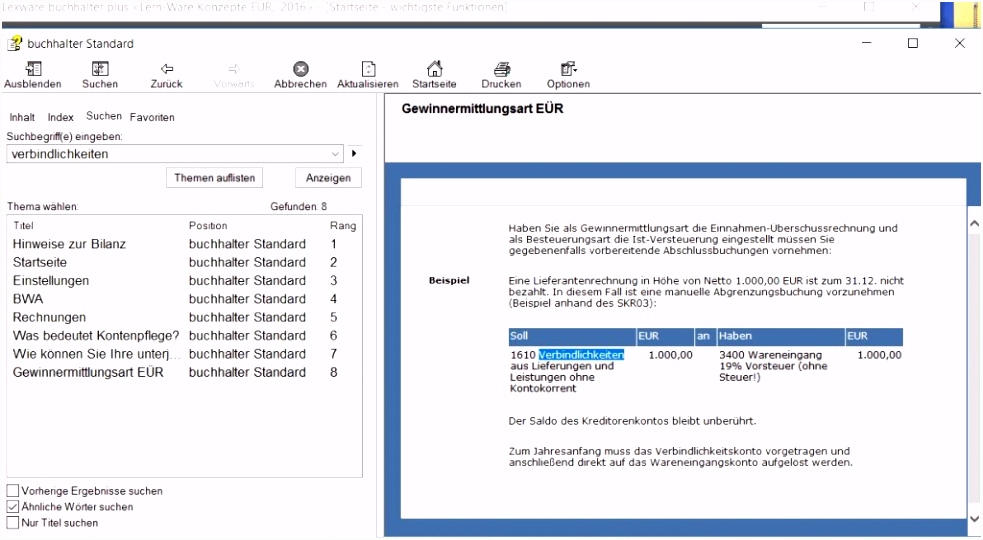Click the Gewinnermittlungsart EÜR heading
The image size is (983, 540).
(482, 109)
